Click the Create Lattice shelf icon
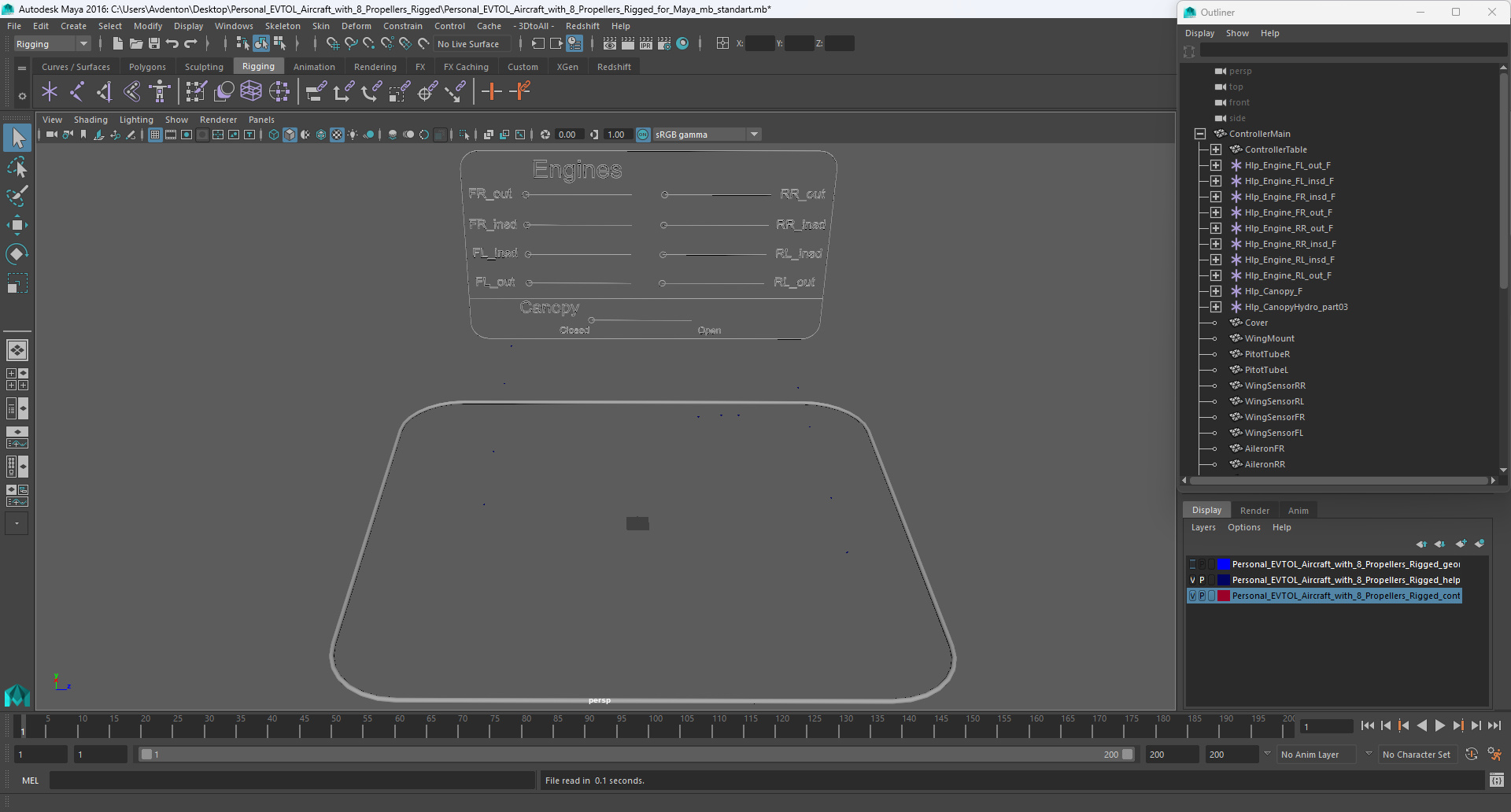Viewport: 1511px width, 812px height. 251,92
